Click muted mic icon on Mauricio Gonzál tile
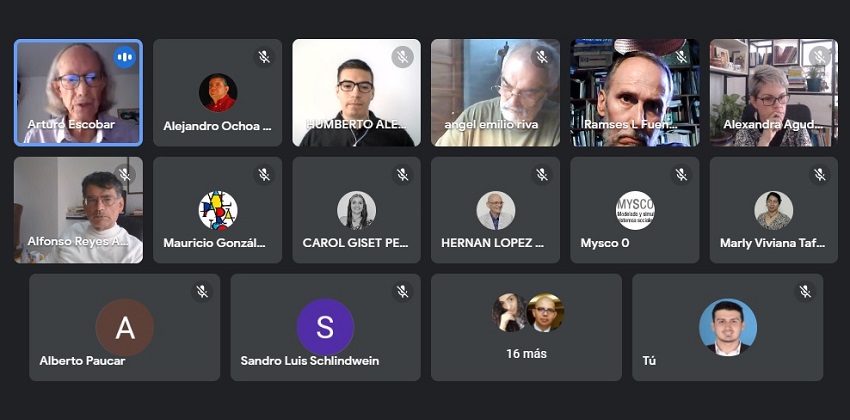The height and width of the screenshot is (420, 850). [263, 175]
